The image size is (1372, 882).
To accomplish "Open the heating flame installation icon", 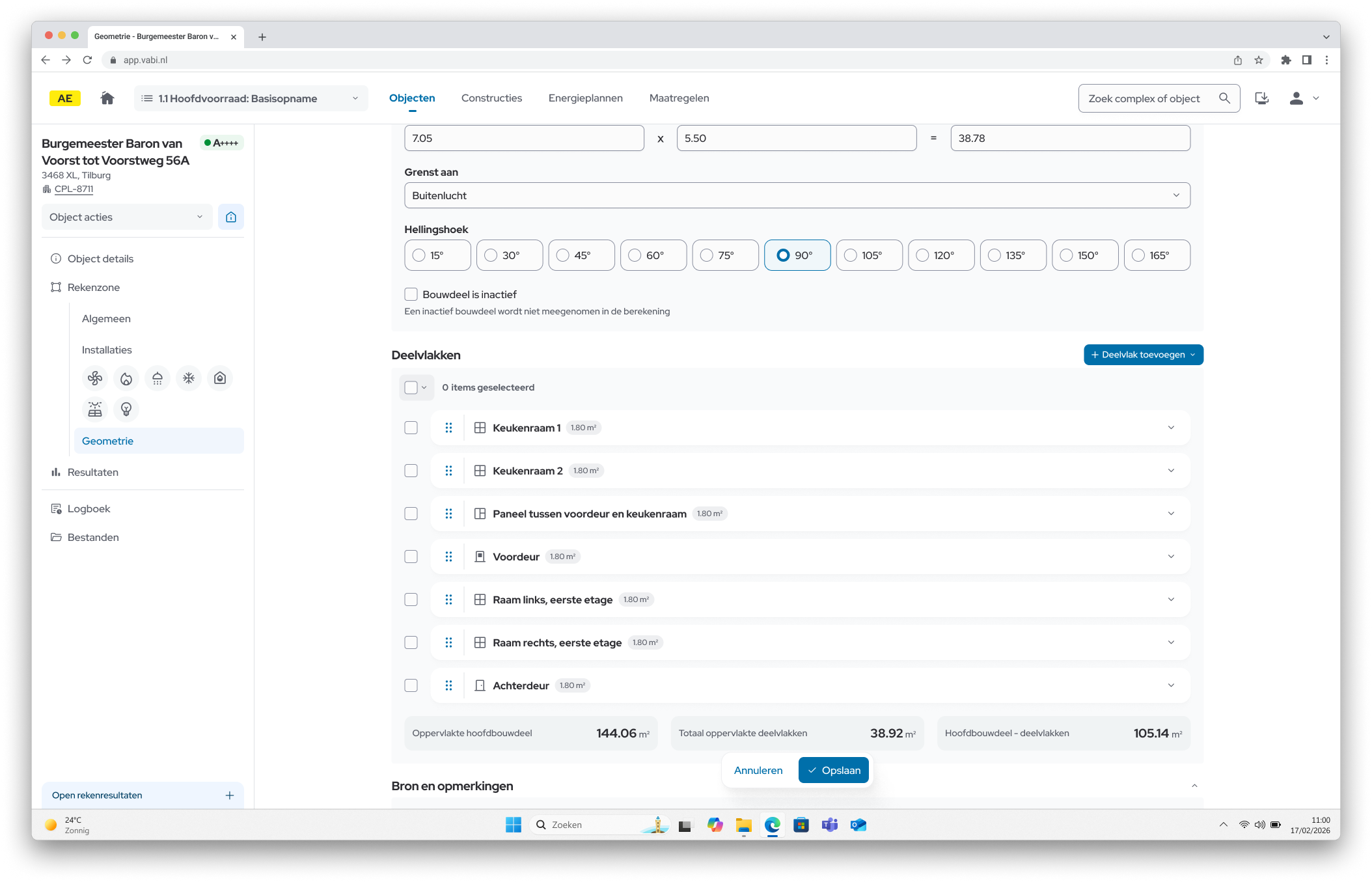I will (126, 378).
